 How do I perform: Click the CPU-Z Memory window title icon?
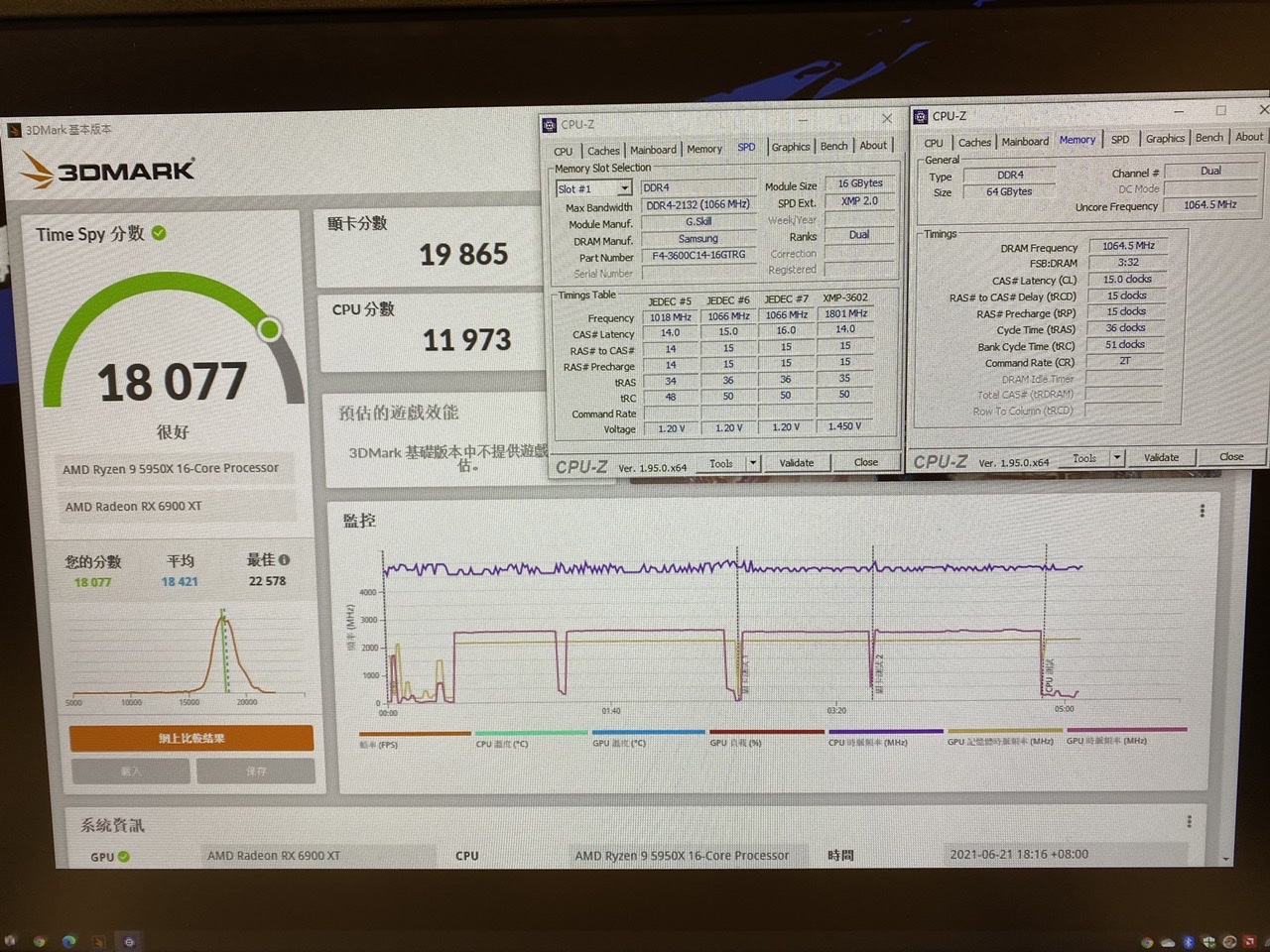point(921,117)
